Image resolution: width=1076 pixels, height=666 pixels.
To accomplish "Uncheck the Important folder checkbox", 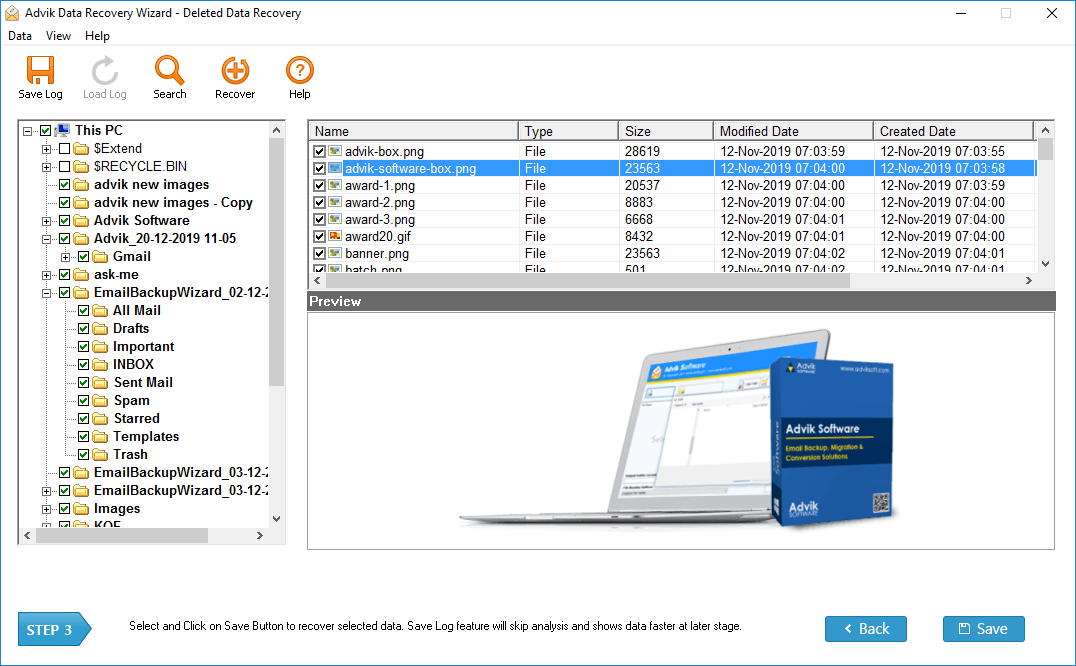I will pyautogui.click(x=84, y=346).
